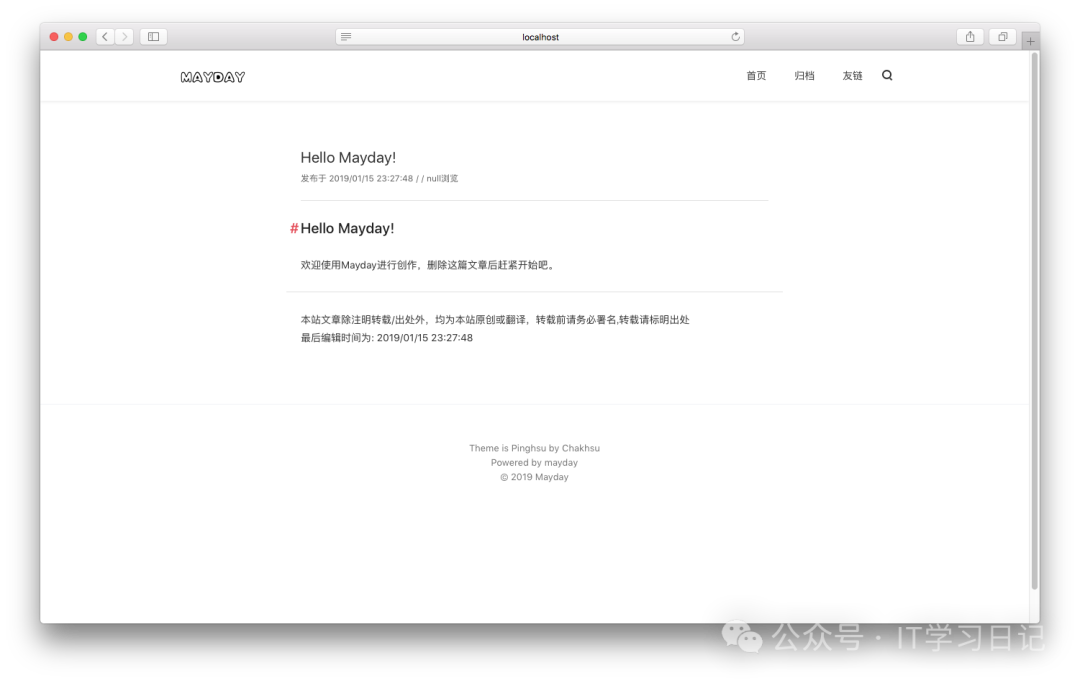
Task: Reload the page using refresh icon
Action: tap(735, 37)
